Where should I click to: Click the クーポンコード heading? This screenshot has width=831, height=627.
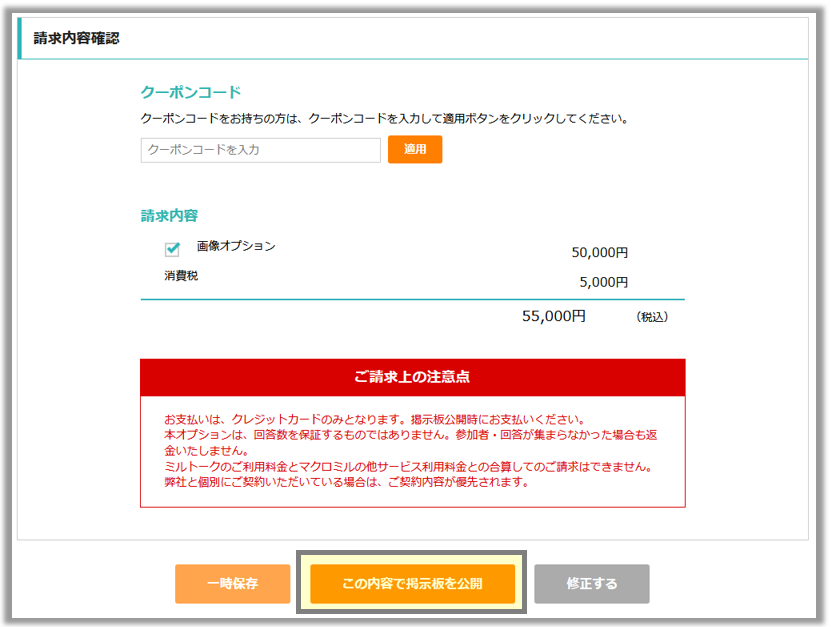(191, 92)
